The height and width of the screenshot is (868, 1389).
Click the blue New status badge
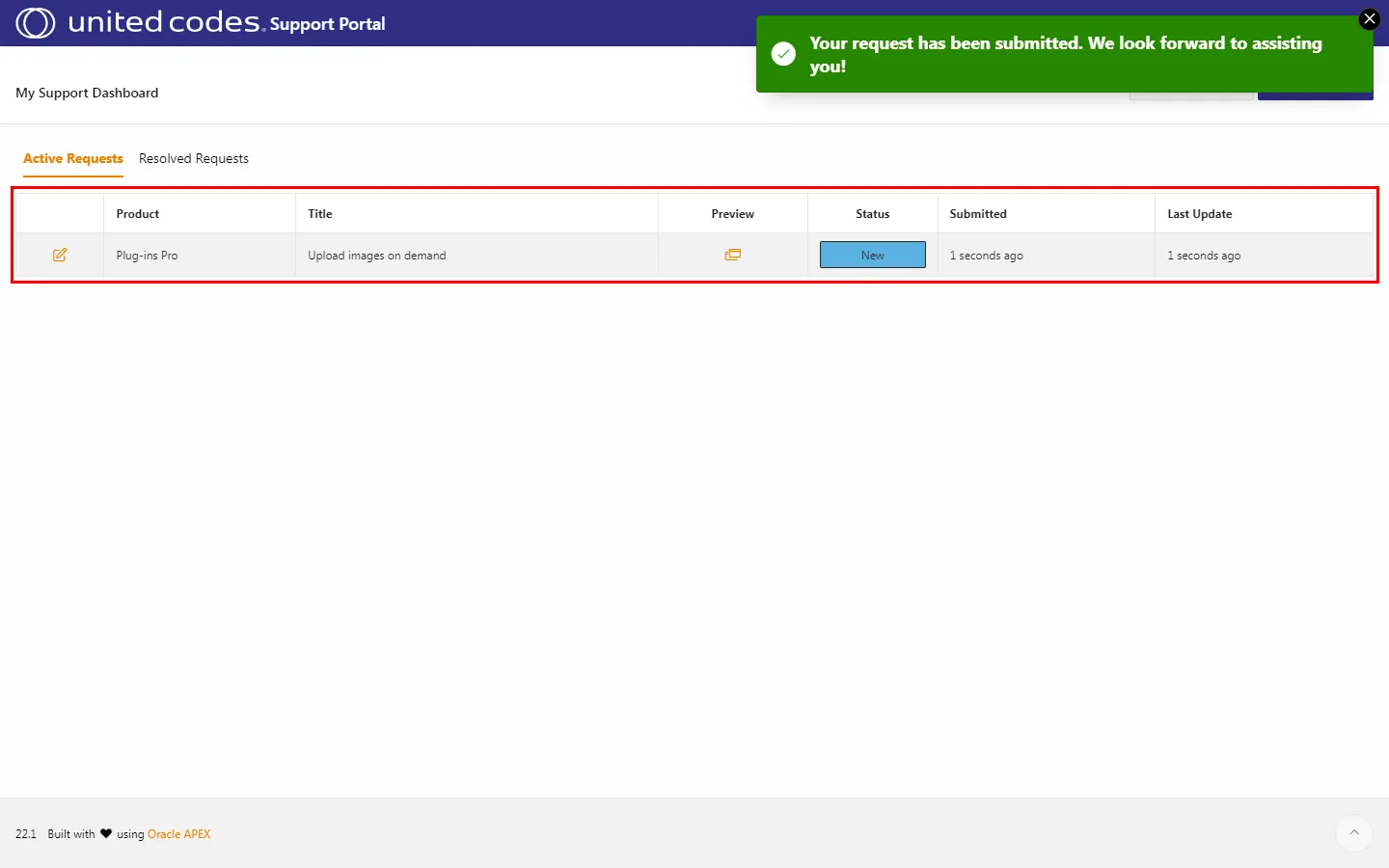(872, 256)
